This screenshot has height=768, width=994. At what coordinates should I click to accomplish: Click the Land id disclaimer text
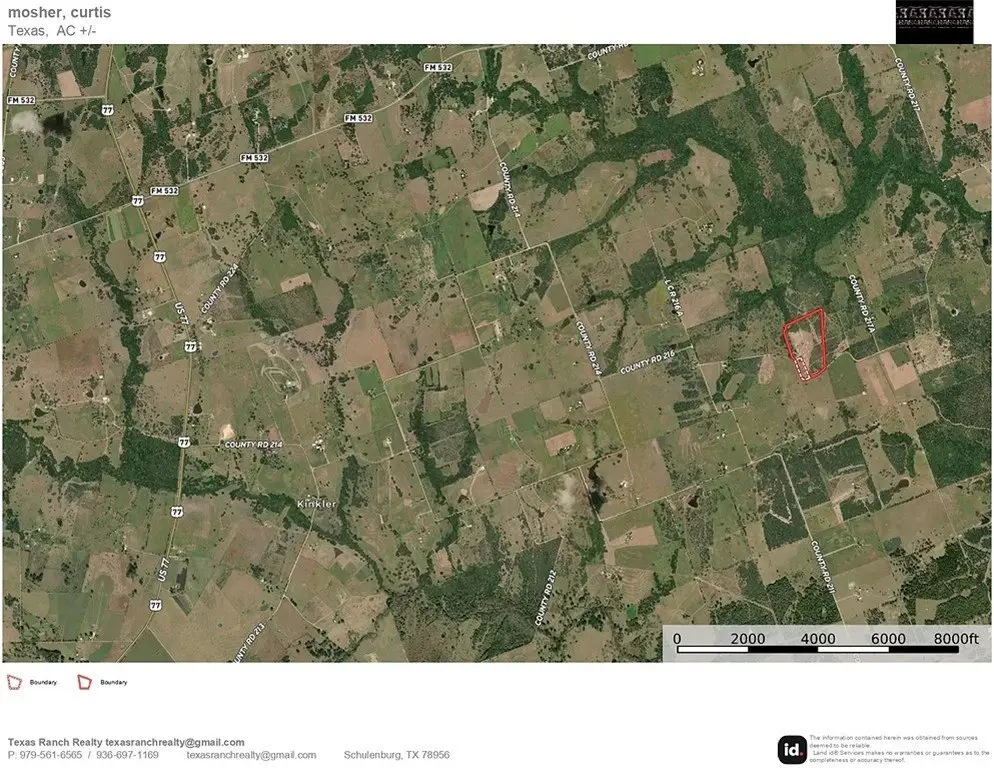(895, 748)
